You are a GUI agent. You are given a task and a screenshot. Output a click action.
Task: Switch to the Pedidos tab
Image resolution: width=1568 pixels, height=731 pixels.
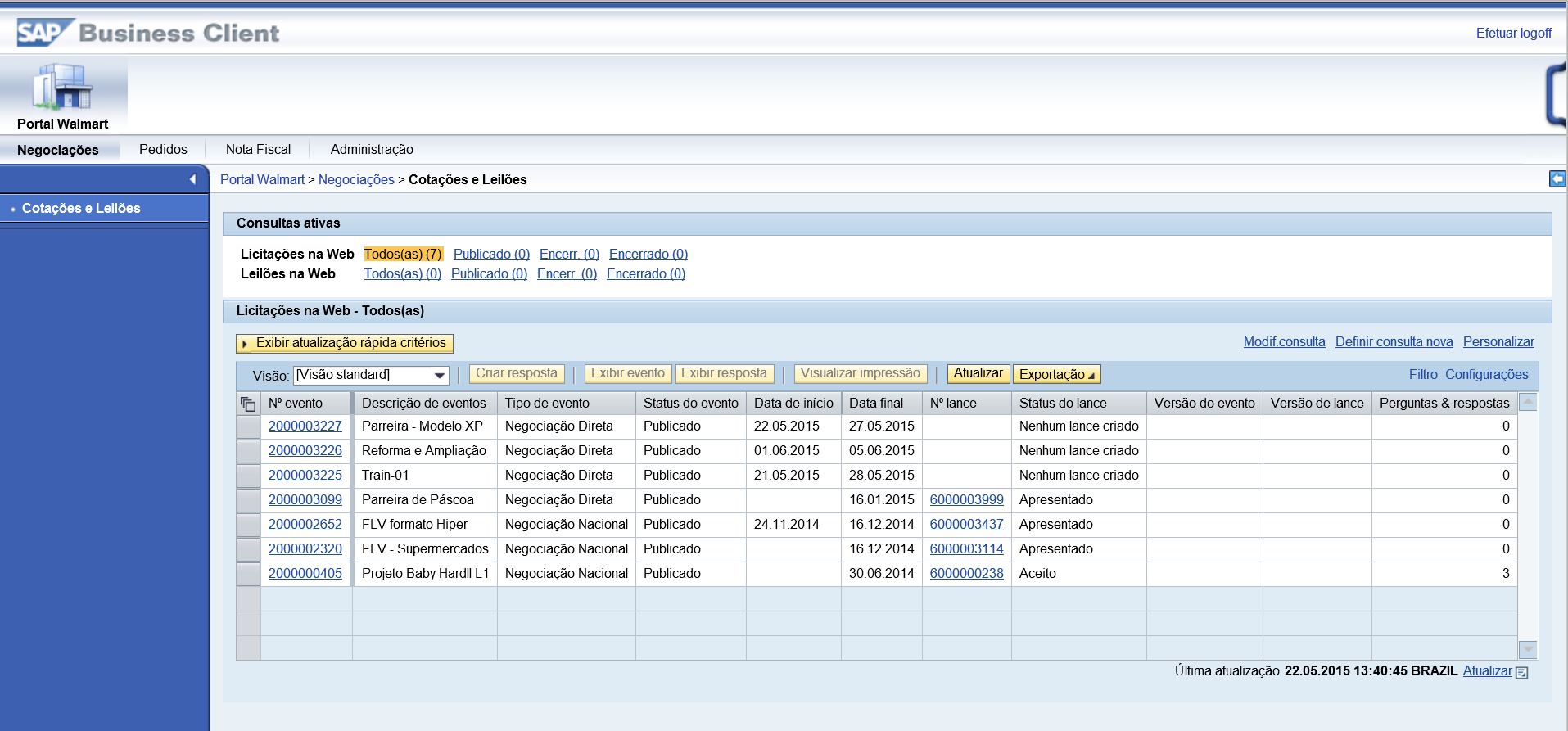(x=163, y=149)
